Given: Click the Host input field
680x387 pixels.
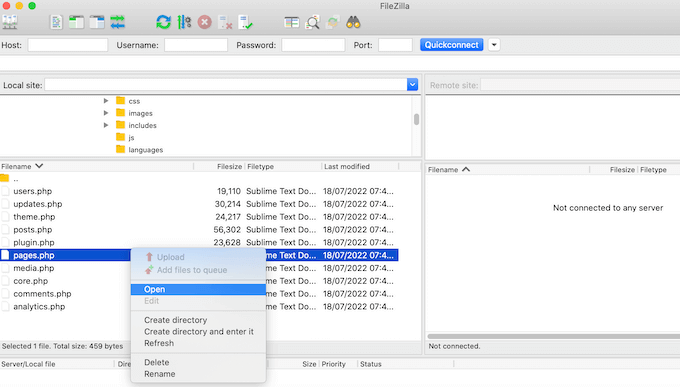Looking at the screenshot, I should point(68,45).
